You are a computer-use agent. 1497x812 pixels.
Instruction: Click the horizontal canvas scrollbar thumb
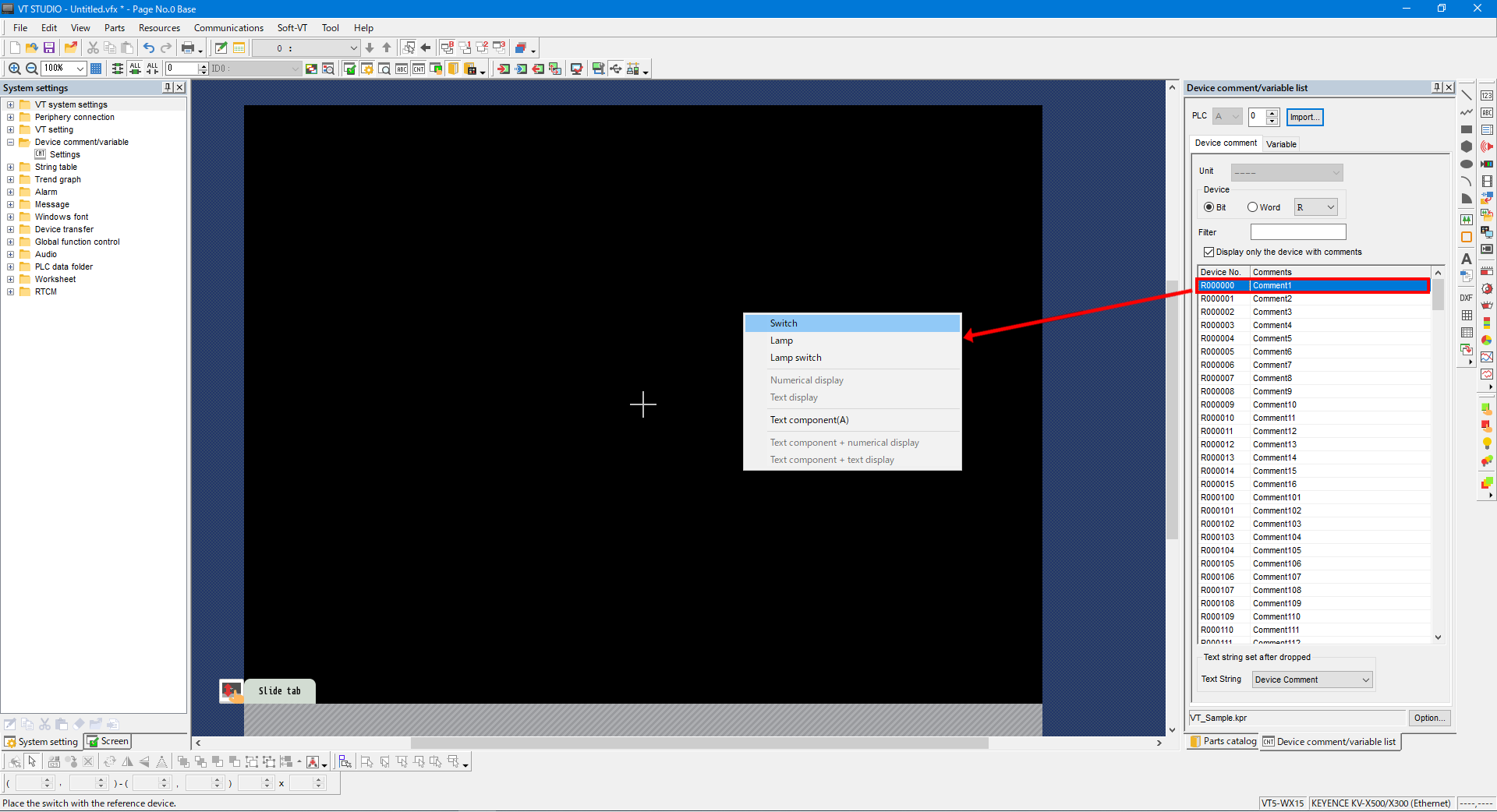click(x=699, y=743)
